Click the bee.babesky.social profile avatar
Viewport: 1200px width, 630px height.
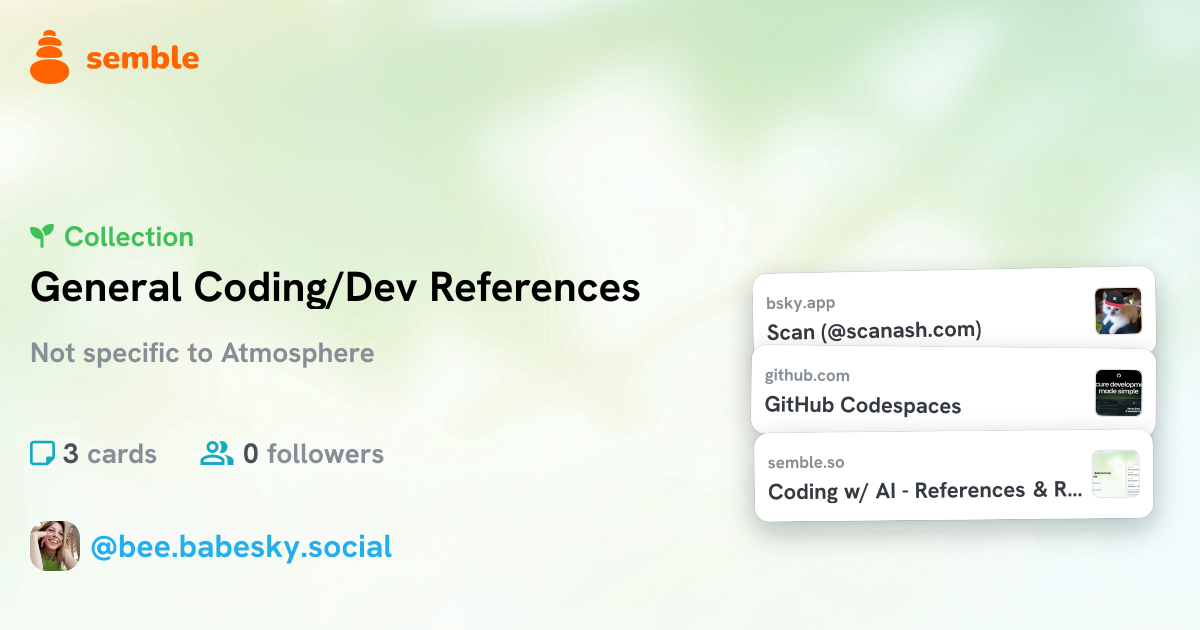point(55,546)
